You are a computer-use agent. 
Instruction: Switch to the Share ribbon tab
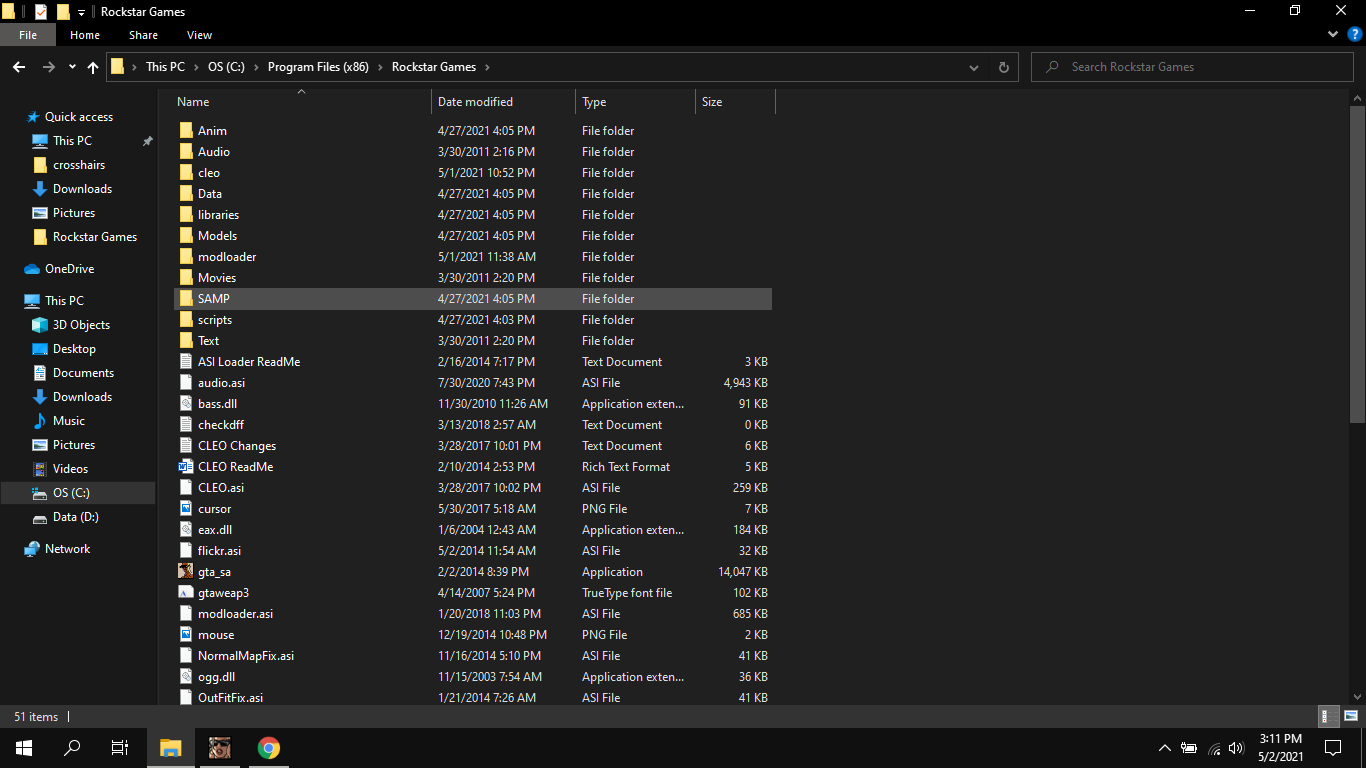click(x=143, y=35)
